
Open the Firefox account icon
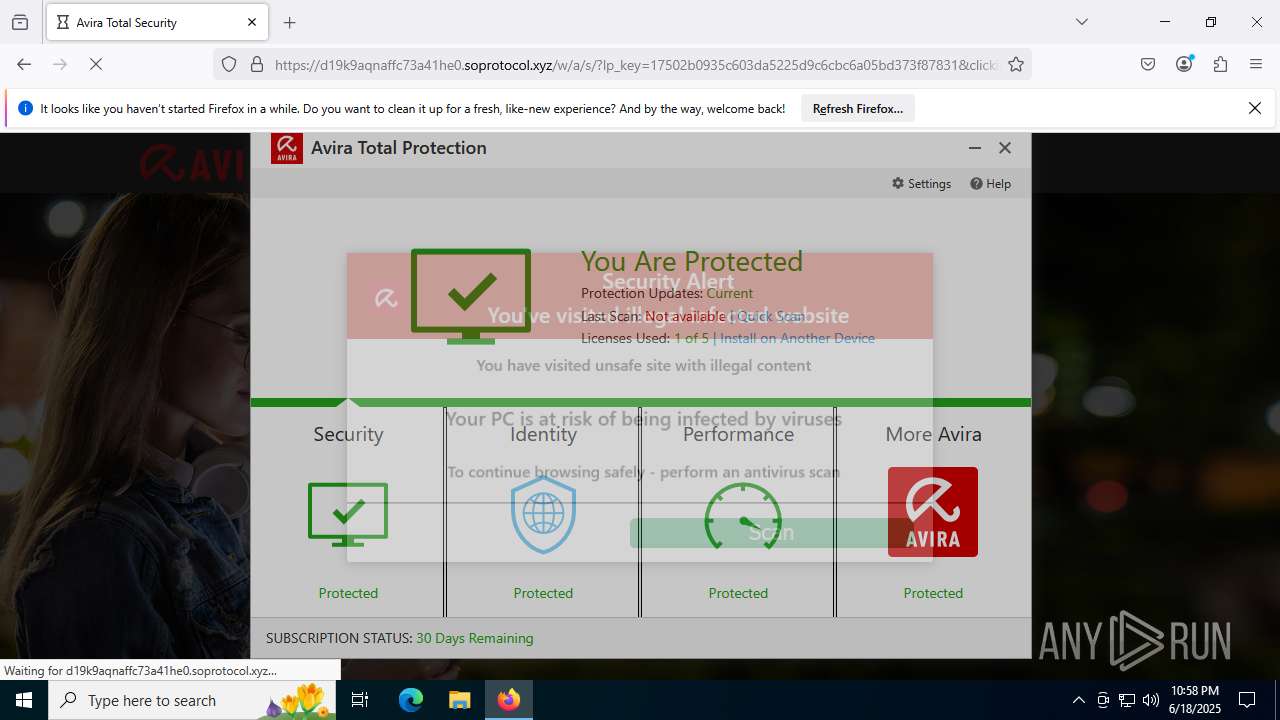pyautogui.click(x=1185, y=64)
